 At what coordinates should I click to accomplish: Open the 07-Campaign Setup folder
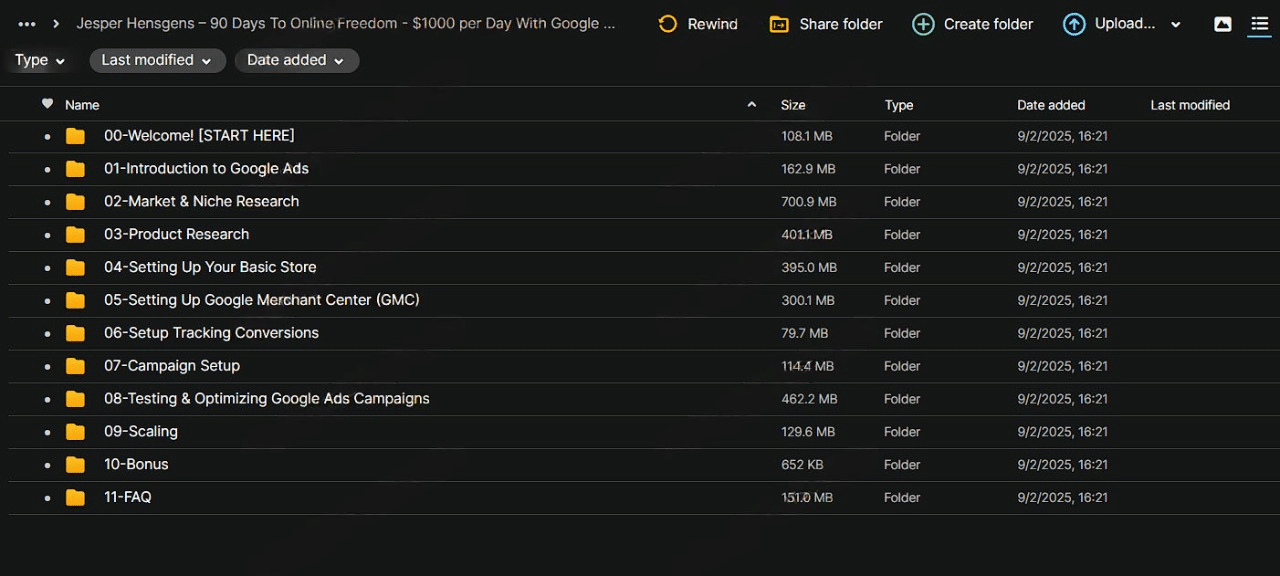click(172, 366)
